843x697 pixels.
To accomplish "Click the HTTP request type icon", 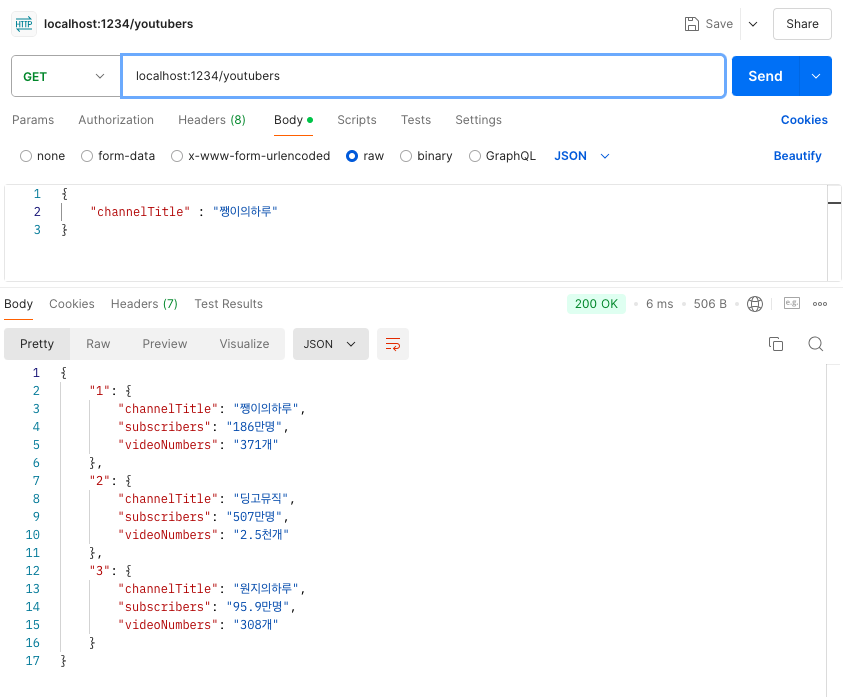I will (24, 24).
